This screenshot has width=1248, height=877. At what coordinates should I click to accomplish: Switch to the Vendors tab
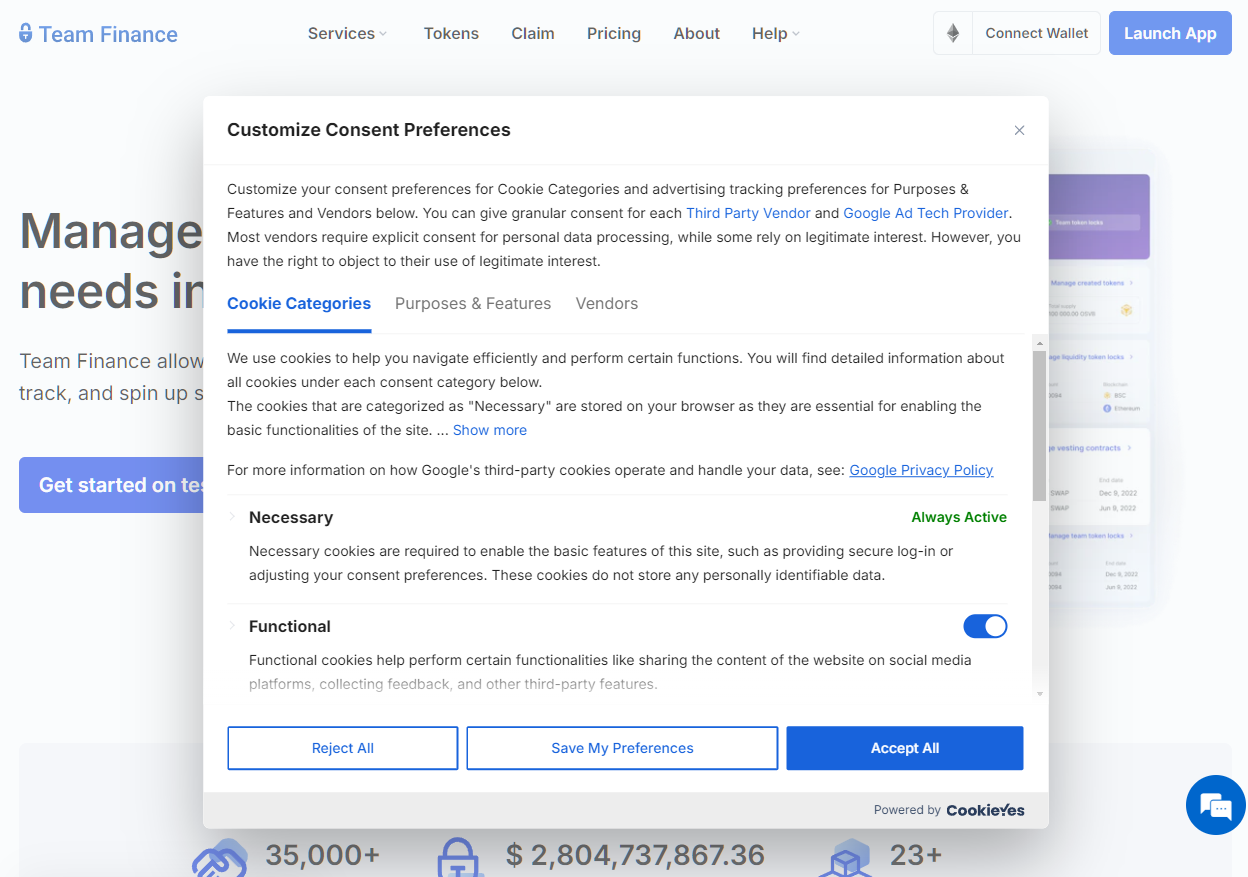pos(607,303)
